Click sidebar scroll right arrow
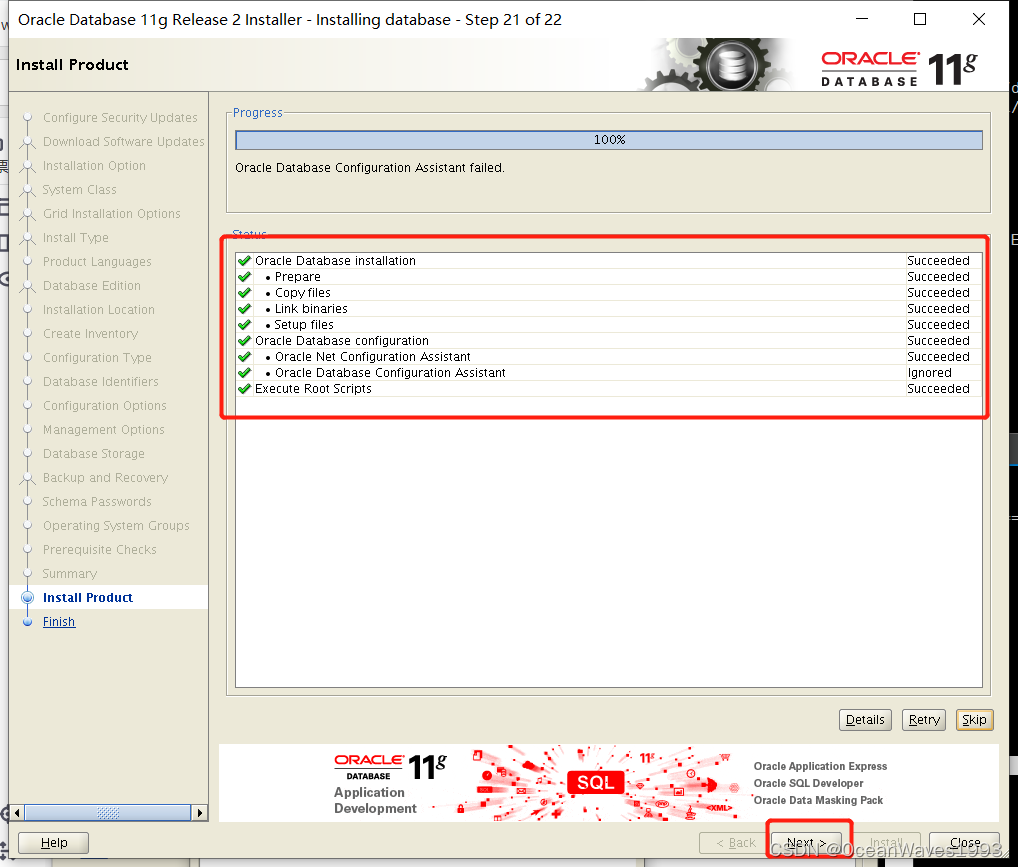Viewport: 1018px width, 867px height. click(200, 812)
